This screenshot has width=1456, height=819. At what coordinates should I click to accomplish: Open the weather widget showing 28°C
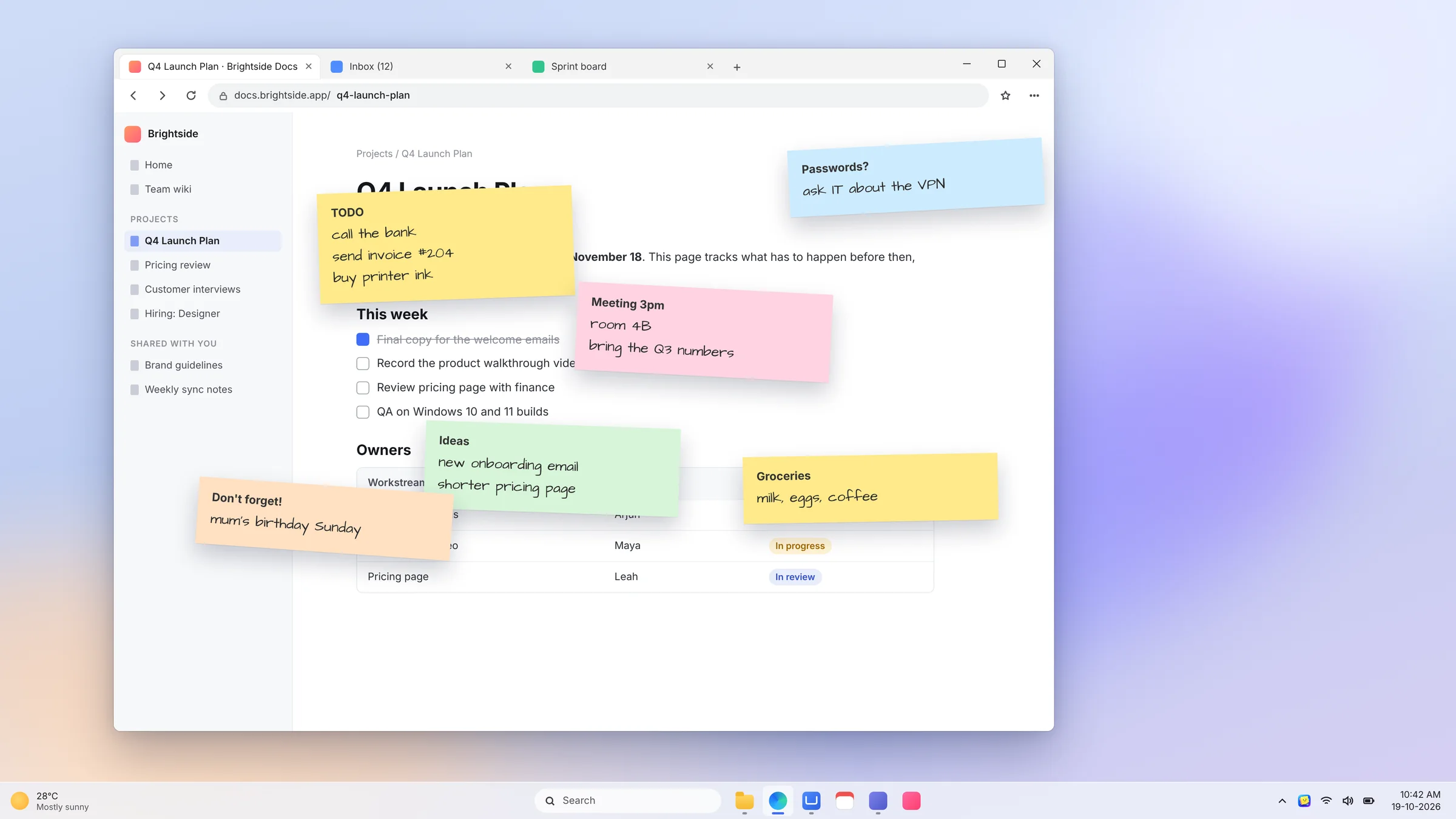[x=50, y=801]
